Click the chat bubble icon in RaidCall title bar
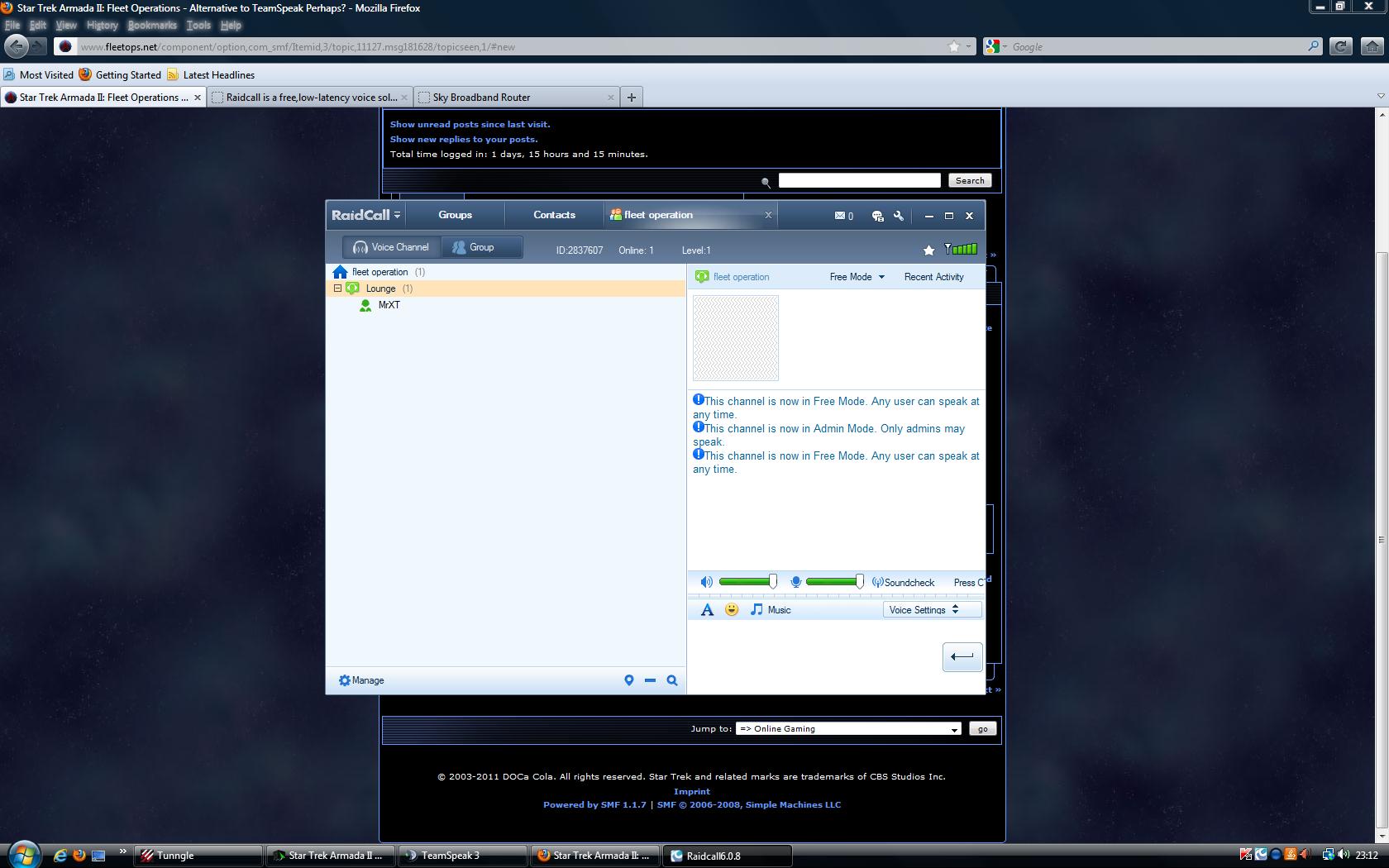This screenshot has height=868, width=1389. pyautogui.click(x=877, y=216)
